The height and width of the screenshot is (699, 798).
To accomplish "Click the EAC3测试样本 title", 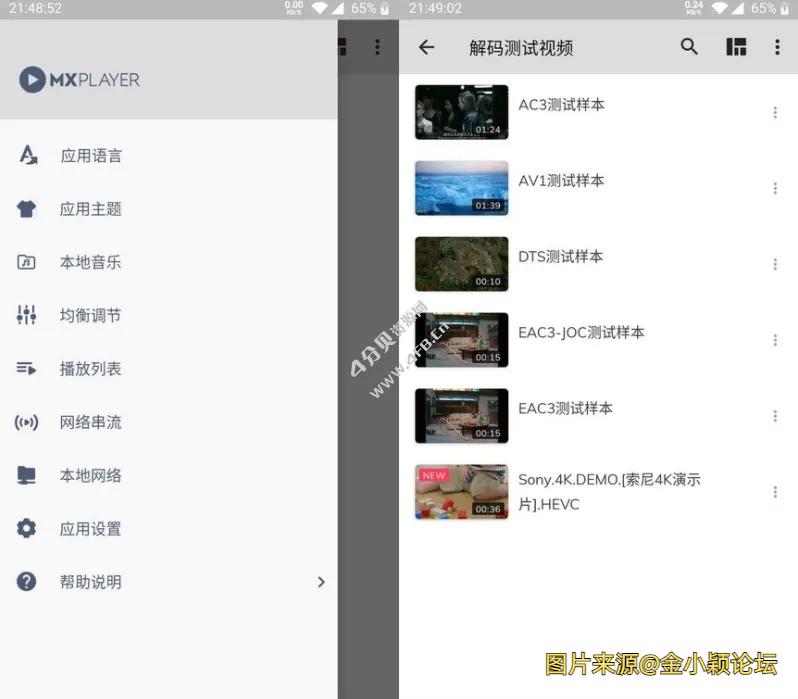I will pos(565,408).
